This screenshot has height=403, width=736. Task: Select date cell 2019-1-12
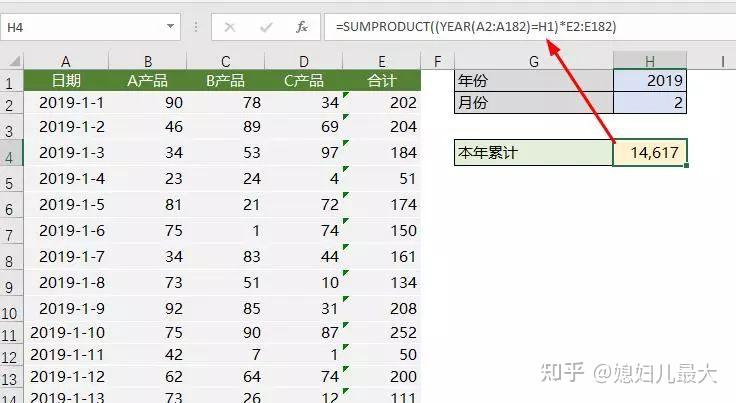(66, 376)
